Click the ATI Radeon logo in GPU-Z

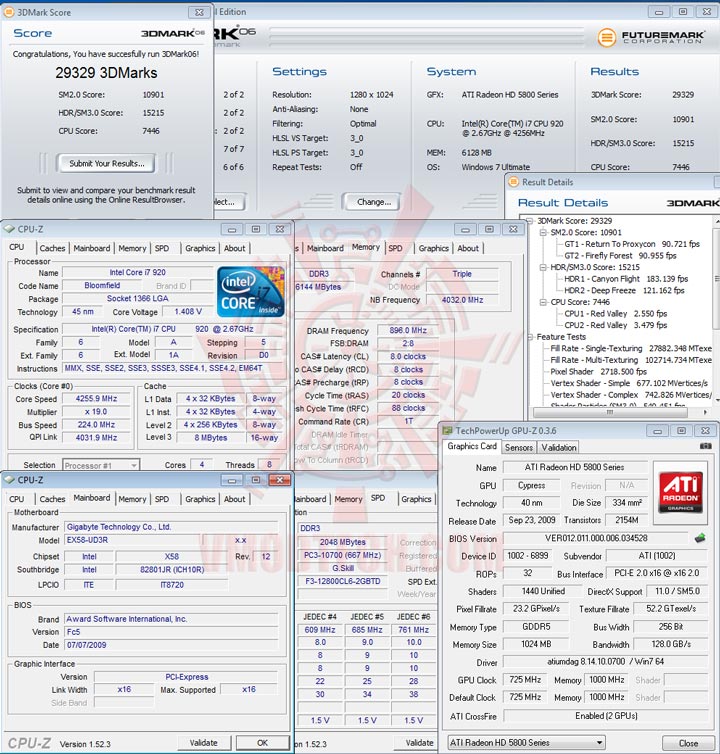point(681,492)
